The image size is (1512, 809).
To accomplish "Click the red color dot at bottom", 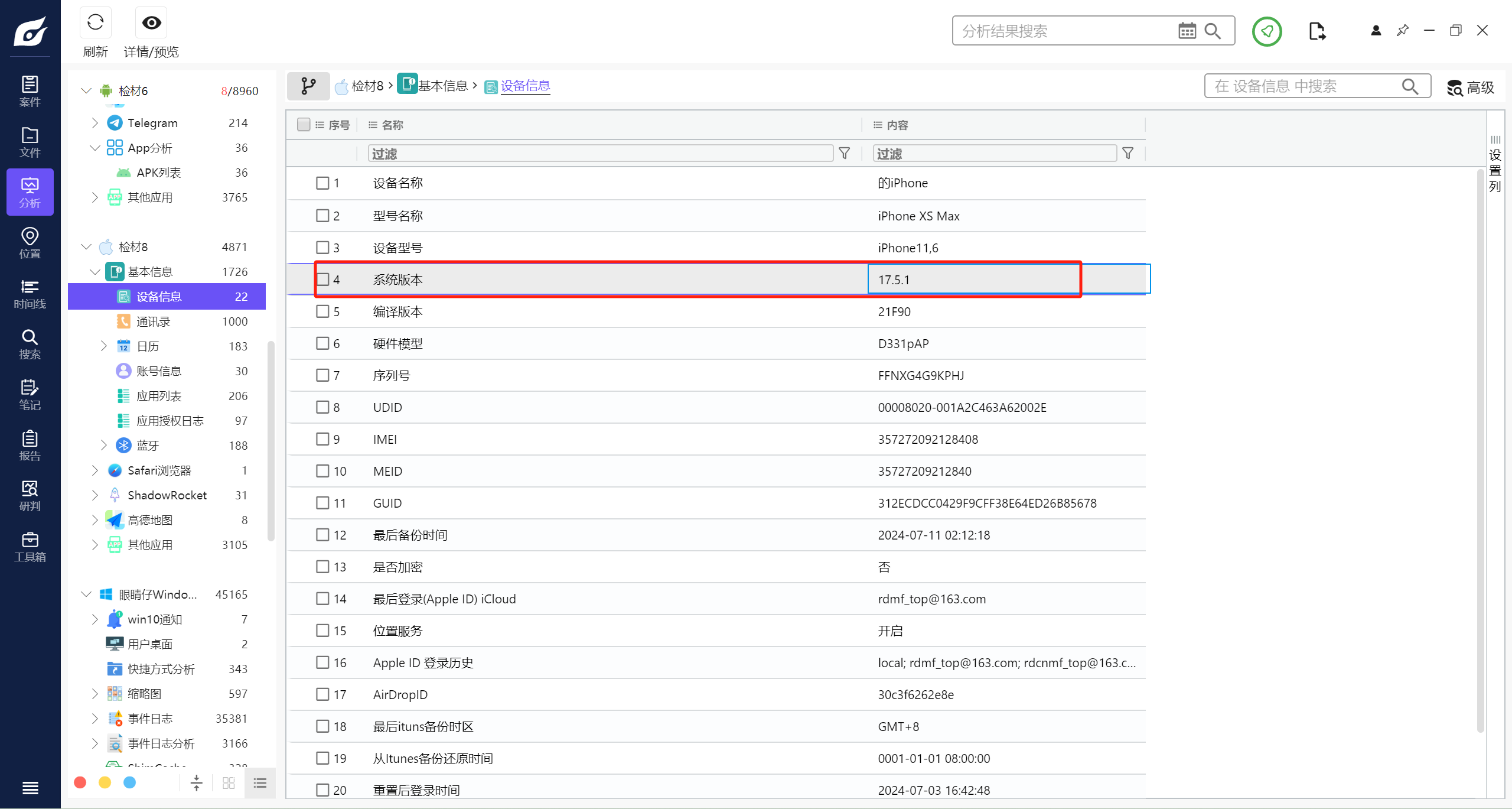I will click(80, 782).
